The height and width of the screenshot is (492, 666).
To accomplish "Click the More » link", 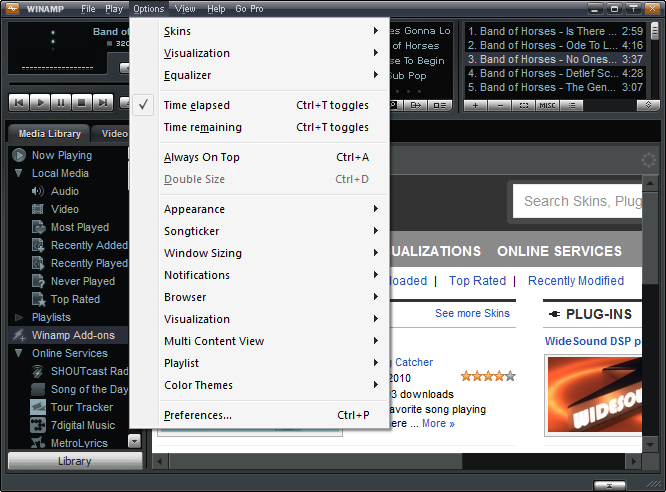I will click(x=438, y=424).
